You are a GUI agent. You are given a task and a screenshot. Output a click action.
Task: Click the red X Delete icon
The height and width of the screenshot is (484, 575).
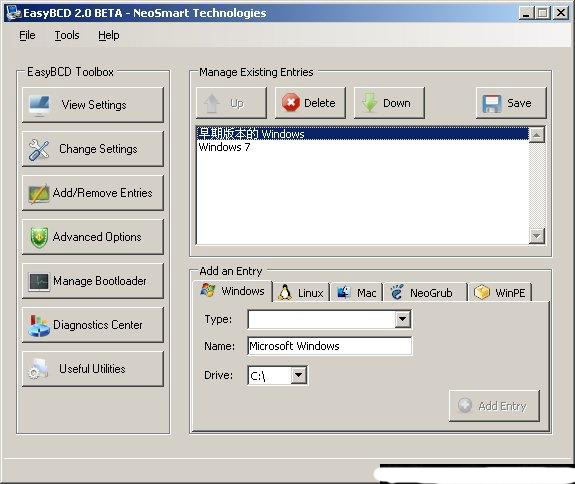(x=291, y=103)
